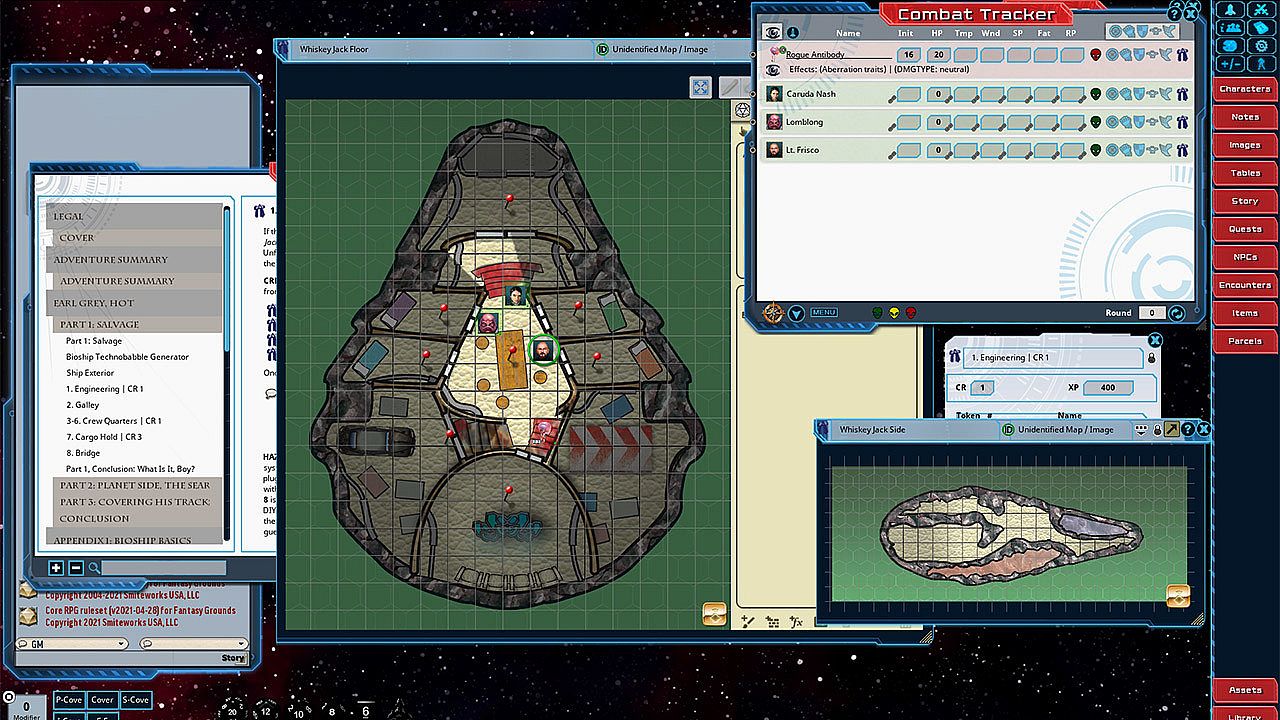1280x720 pixels.
Task: Open Combat Tracker help icon
Action: [x=1175, y=13]
